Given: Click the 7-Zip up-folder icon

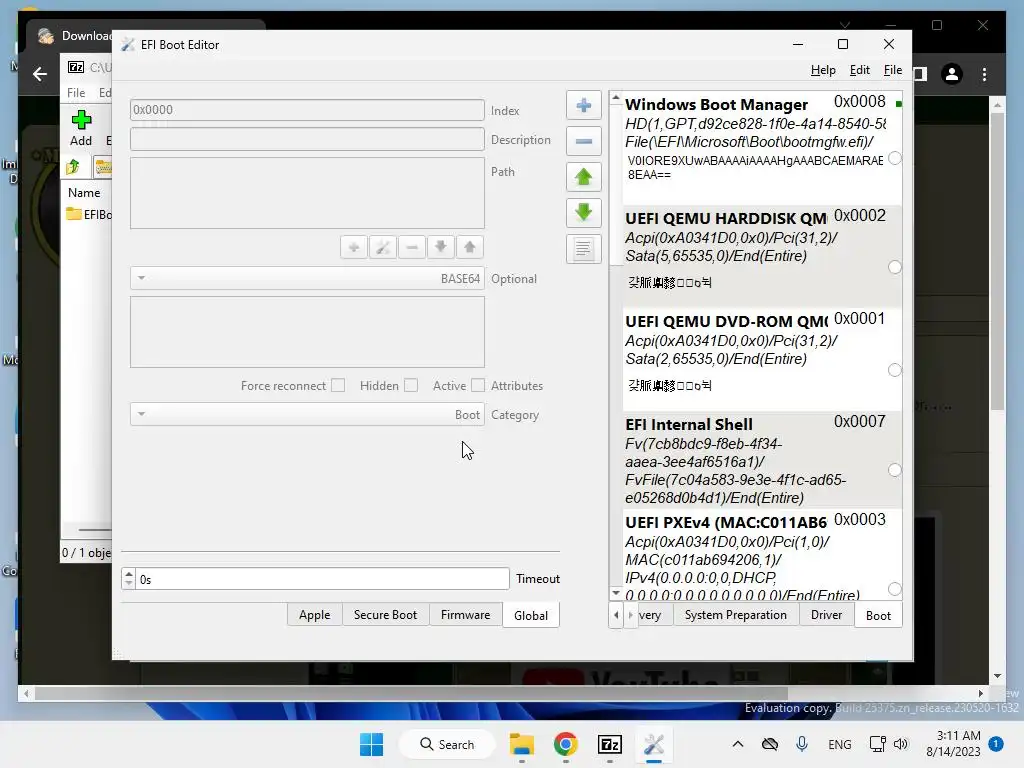Looking at the screenshot, I should [73, 167].
